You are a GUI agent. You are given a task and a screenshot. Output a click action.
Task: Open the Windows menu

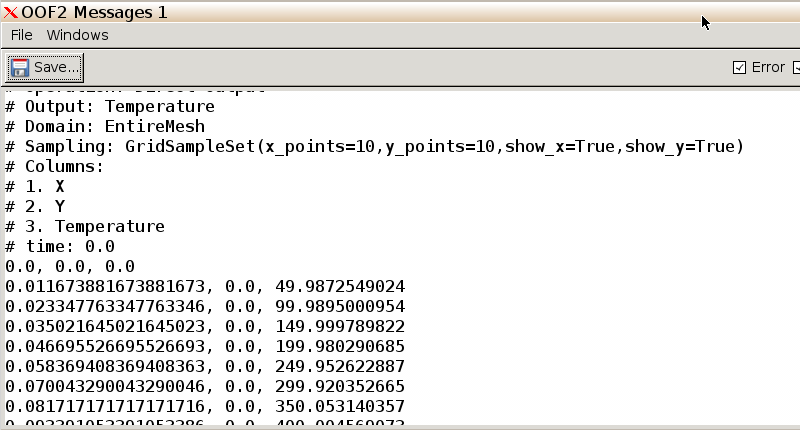coord(78,35)
